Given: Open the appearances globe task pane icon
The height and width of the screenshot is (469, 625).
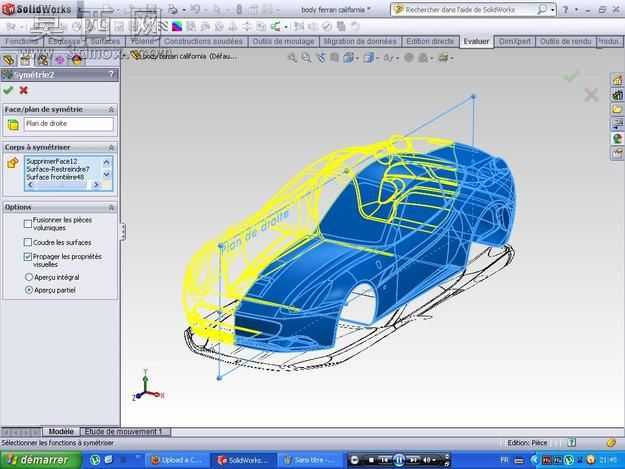Looking at the screenshot, I should coord(617,139).
